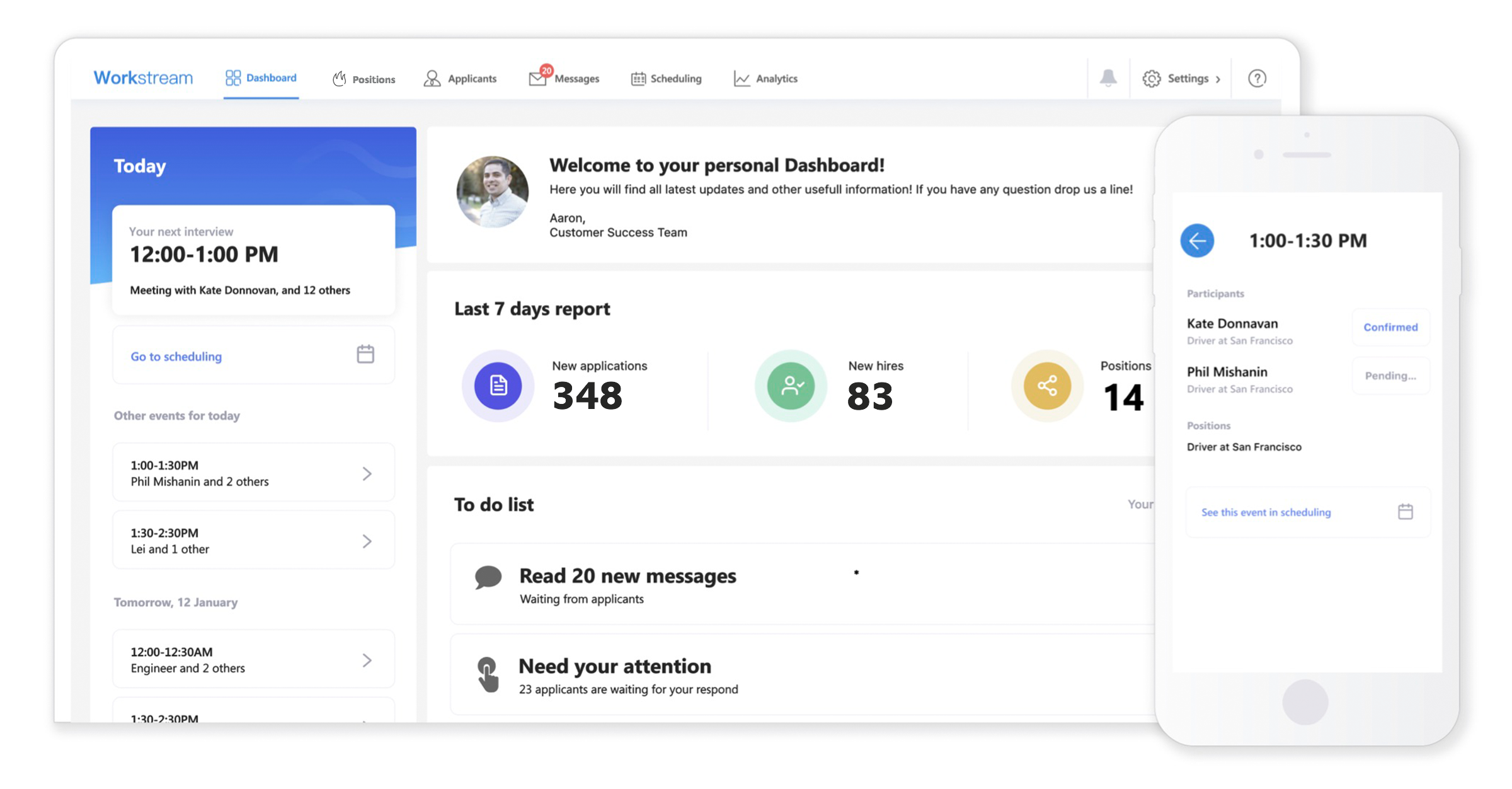Expand the 1:00-1:30PM Phil Mishanin event
The width and height of the screenshot is (1512, 789).
click(367, 473)
